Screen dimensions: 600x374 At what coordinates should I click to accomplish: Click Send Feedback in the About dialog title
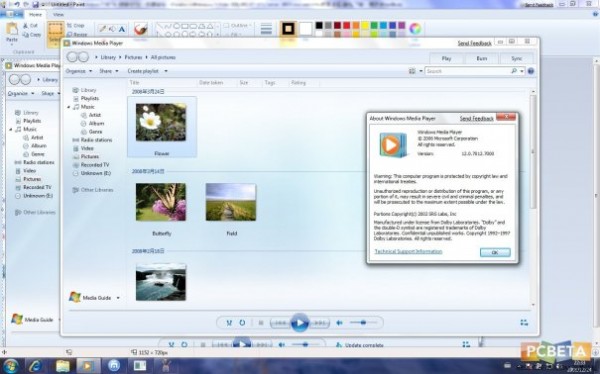[476, 118]
